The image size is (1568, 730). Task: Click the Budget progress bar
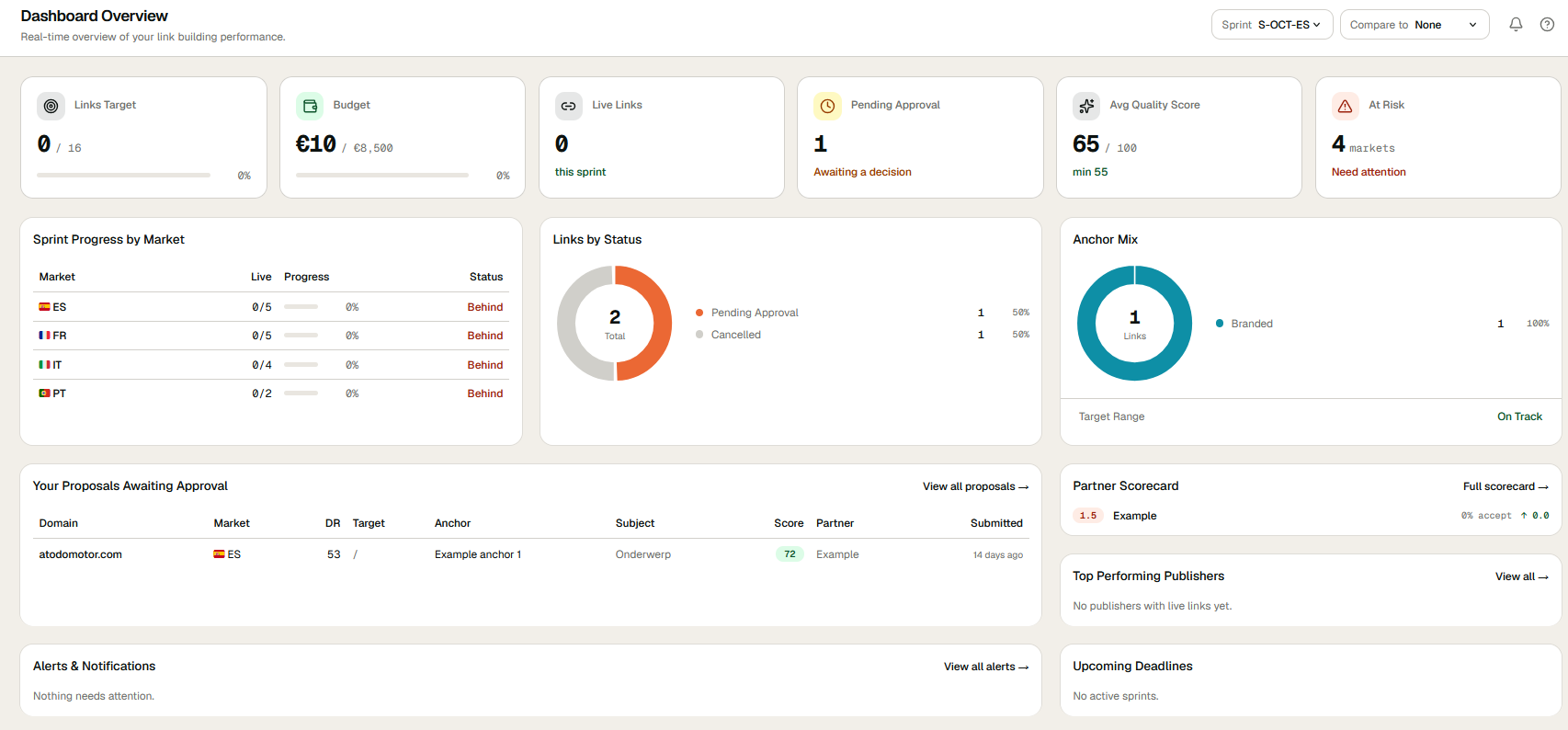click(382, 175)
